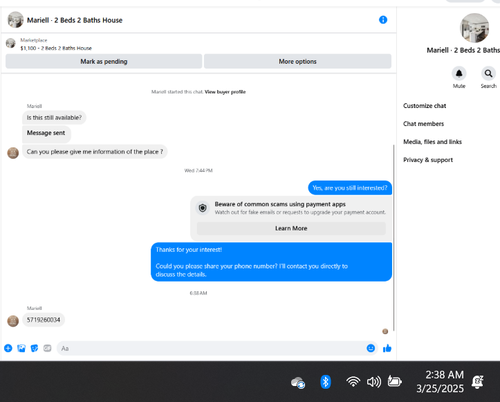Viewport: 500px width, 402px height.
Task: Click 'Can you please give me information' message
Action: (95, 152)
